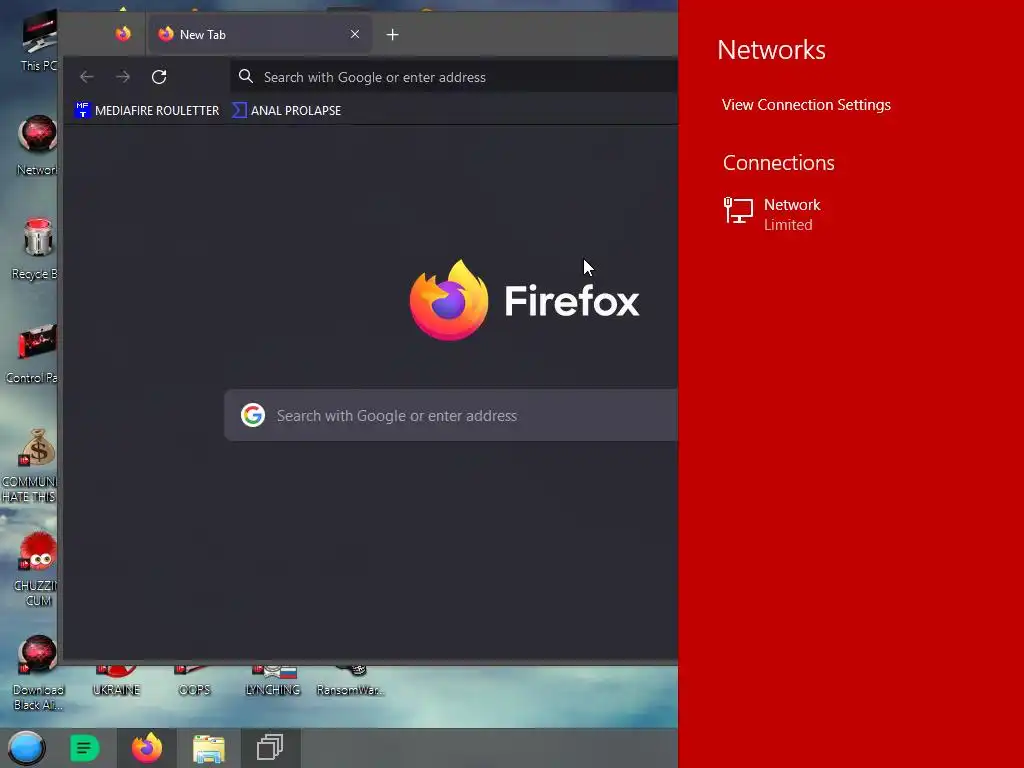The width and height of the screenshot is (1024, 768).
Task: Click the wired network connection icon
Action: pyautogui.click(x=738, y=212)
